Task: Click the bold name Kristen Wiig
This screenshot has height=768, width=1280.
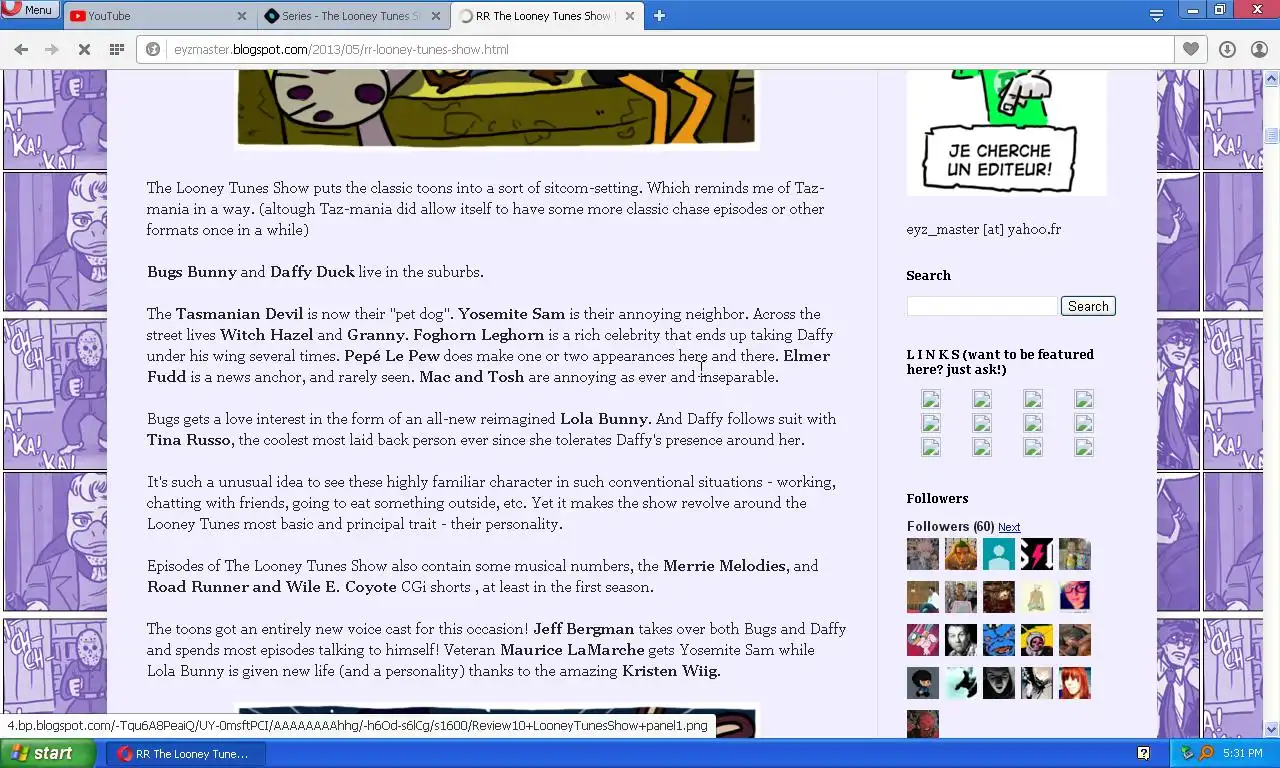Action: [671, 671]
